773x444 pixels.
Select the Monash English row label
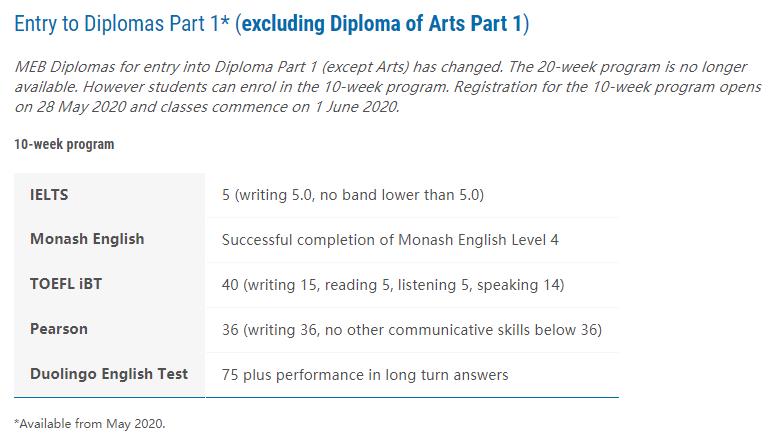point(87,239)
